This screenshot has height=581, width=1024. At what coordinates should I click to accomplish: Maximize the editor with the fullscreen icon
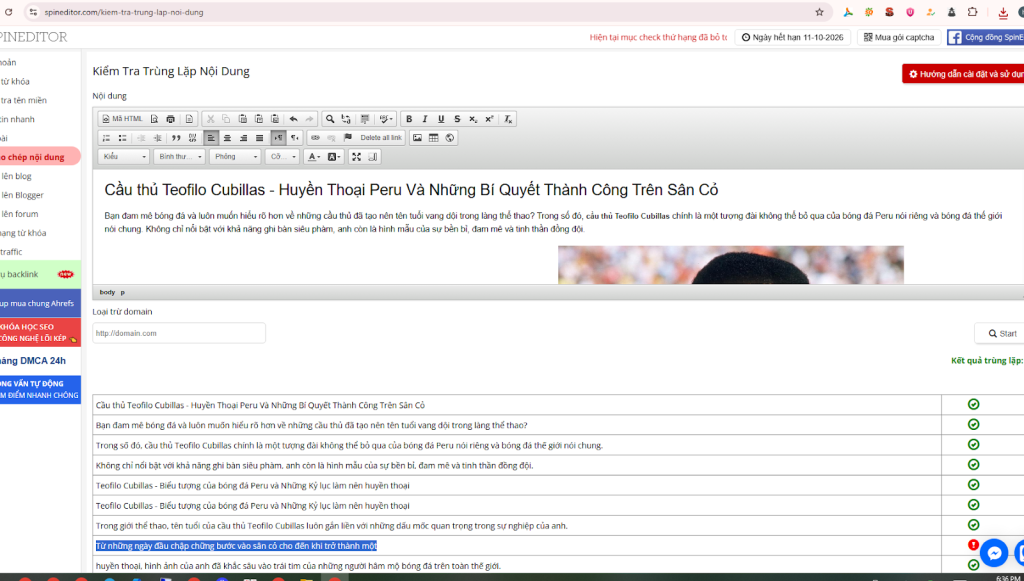(x=356, y=157)
